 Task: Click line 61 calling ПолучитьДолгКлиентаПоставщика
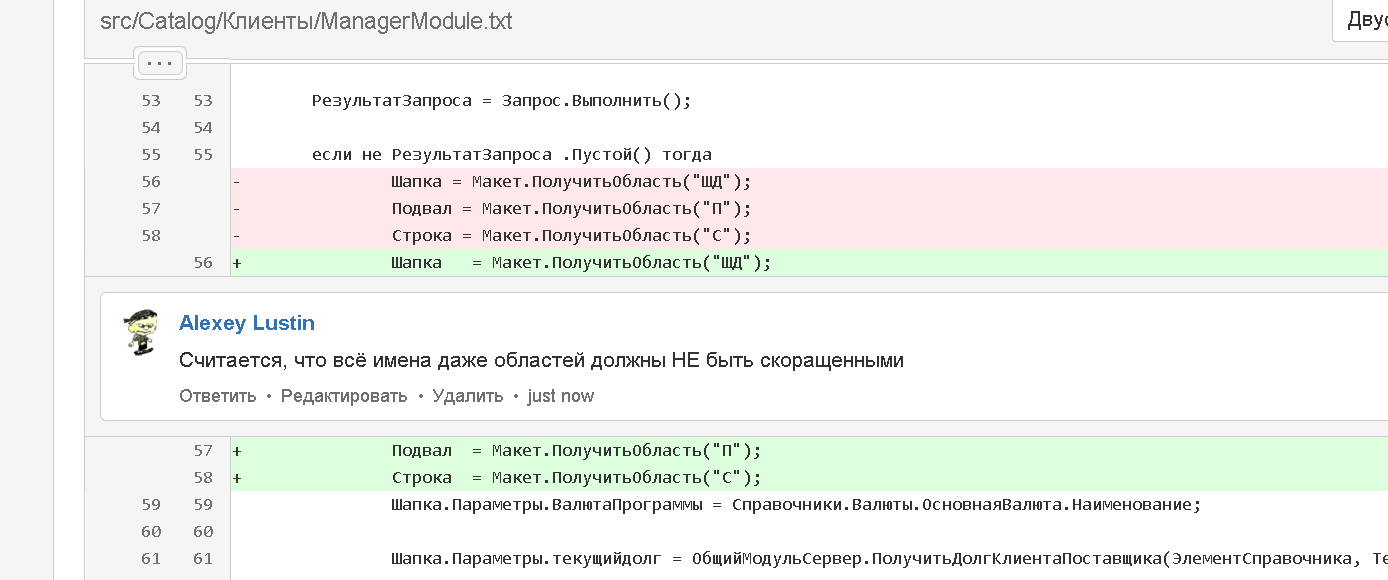click(x=700, y=559)
